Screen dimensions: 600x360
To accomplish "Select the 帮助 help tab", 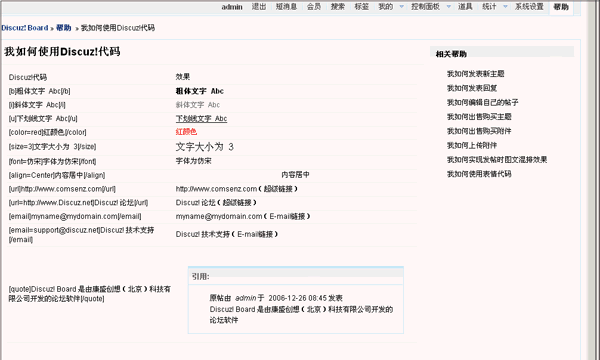I will [x=561, y=7].
